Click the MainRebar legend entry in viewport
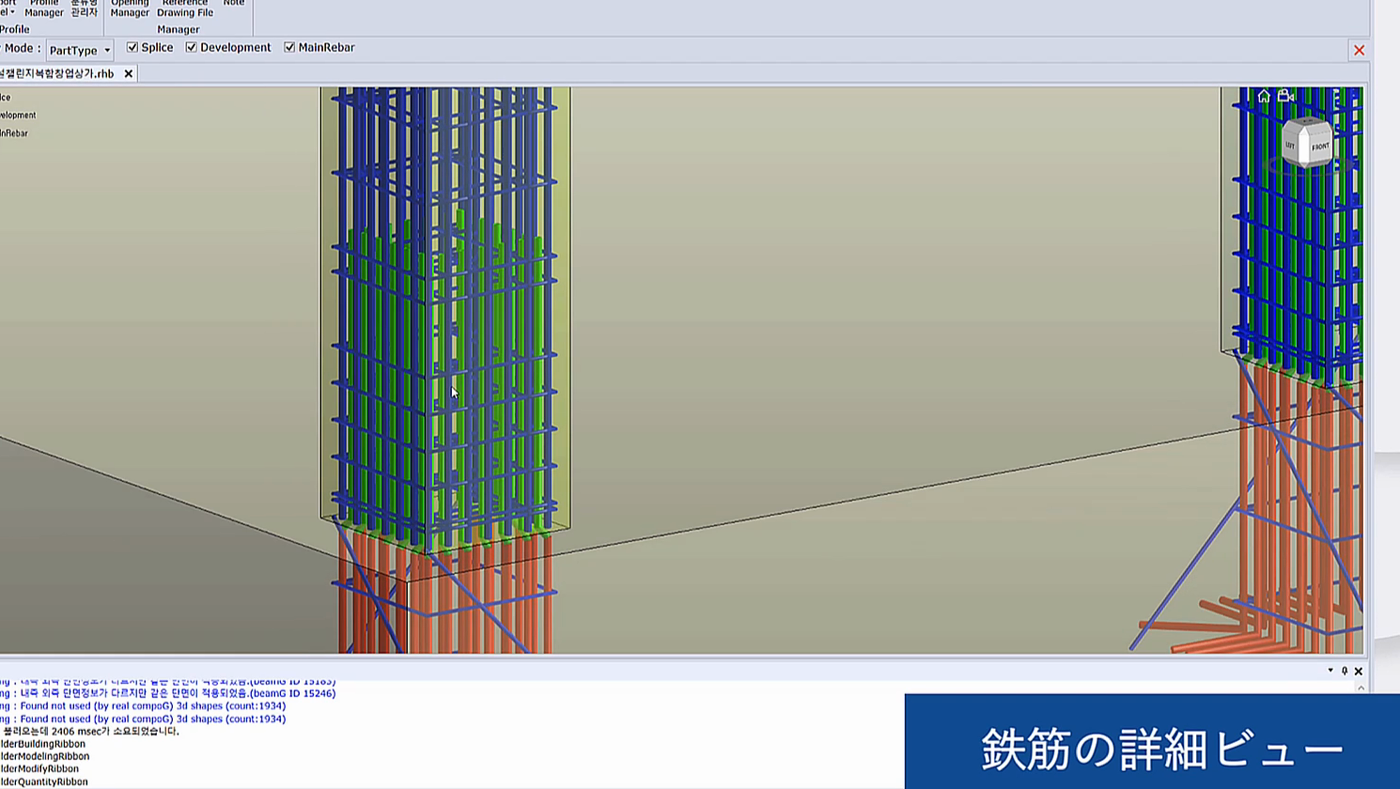 pos(14,133)
